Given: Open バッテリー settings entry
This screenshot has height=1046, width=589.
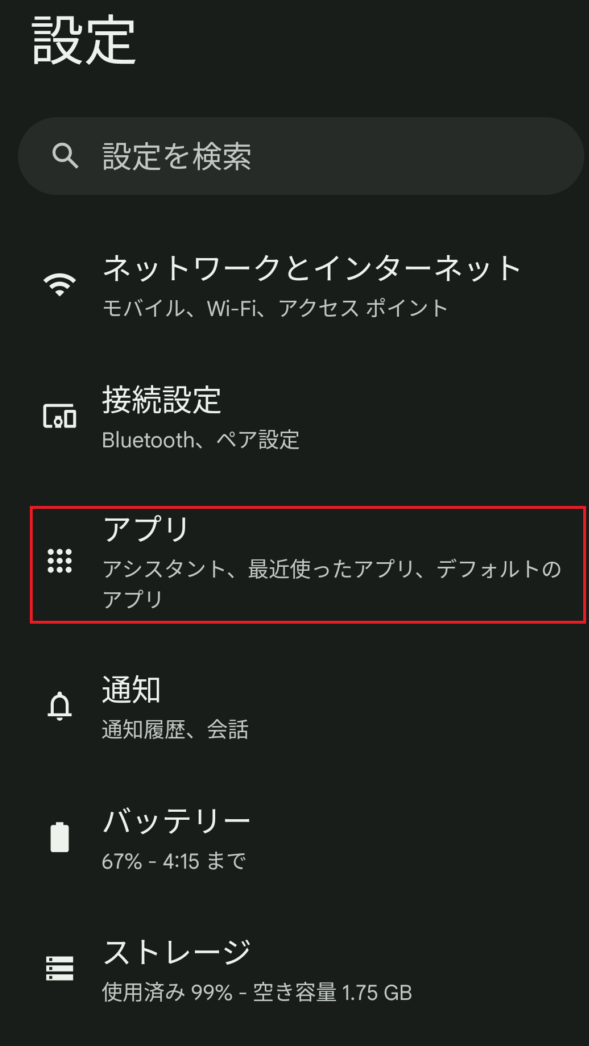Looking at the screenshot, I should tap(294, 838).
